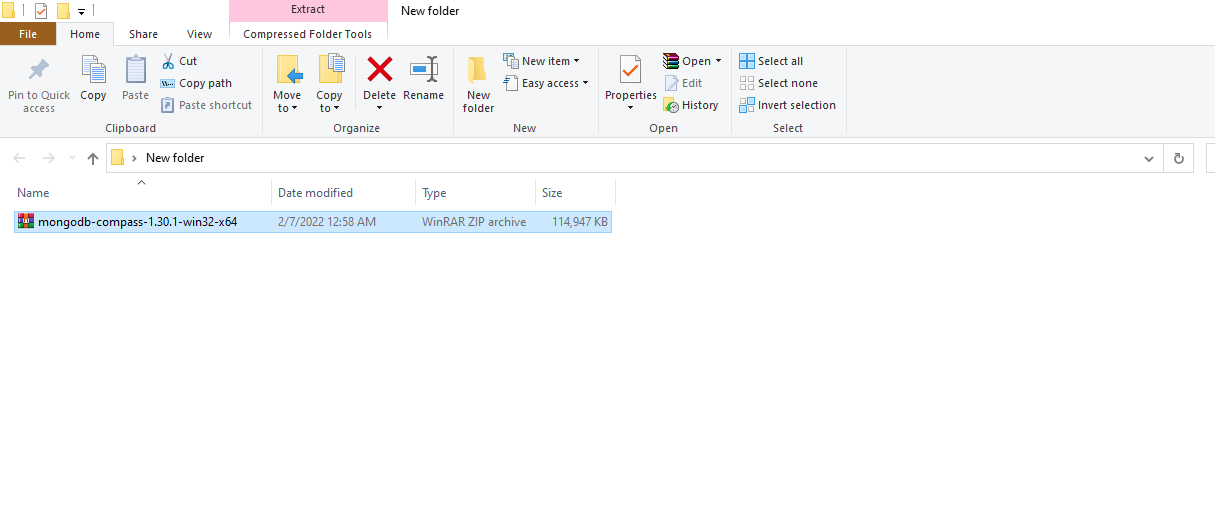Select the mongodb-compass-1.30.1-win32-x64 file name

138,222
